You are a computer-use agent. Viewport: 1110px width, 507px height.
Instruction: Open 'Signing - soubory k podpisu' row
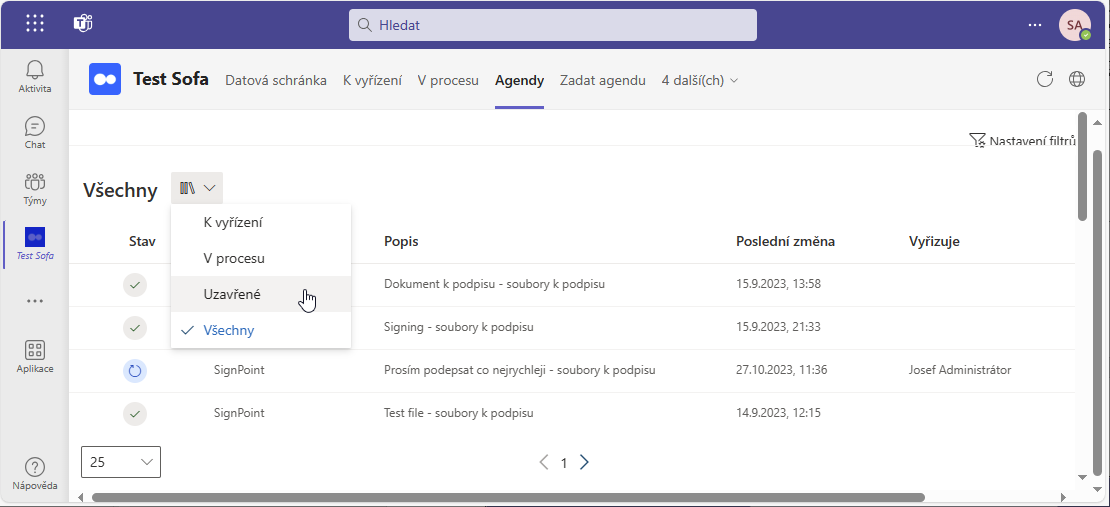[459, 327]
